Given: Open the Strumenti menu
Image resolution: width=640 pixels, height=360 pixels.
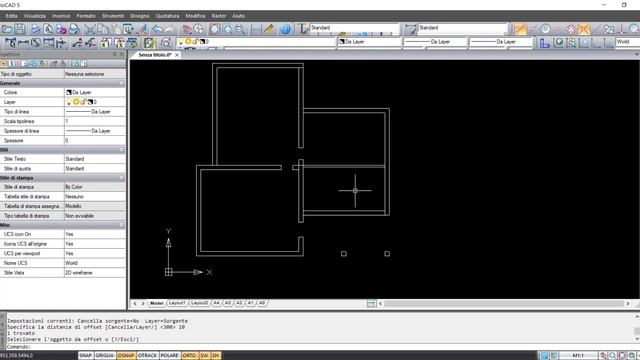Looking at the screenshot, I should click(x=113, y=16).
